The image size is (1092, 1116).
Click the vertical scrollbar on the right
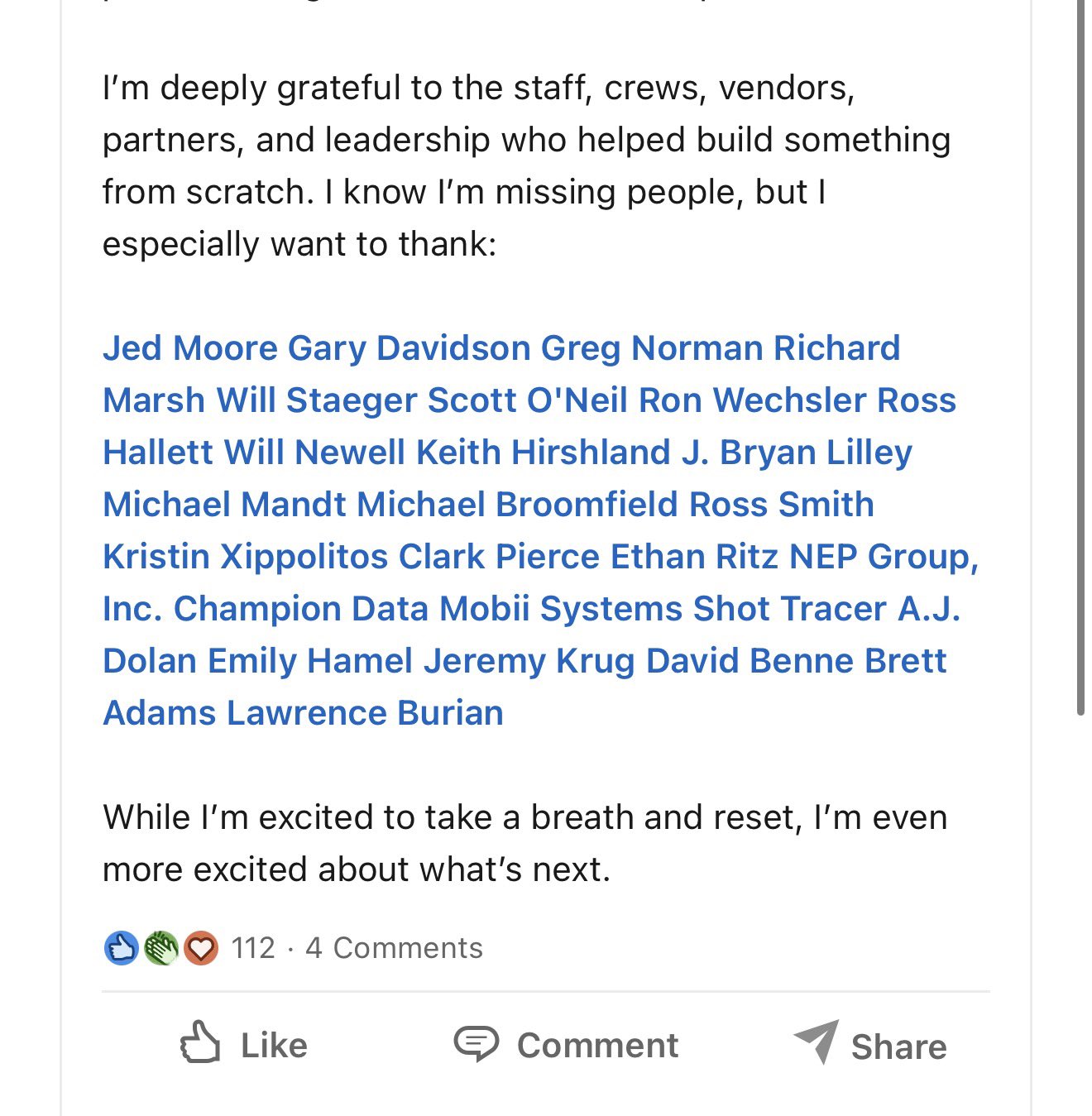[1080, 356]
